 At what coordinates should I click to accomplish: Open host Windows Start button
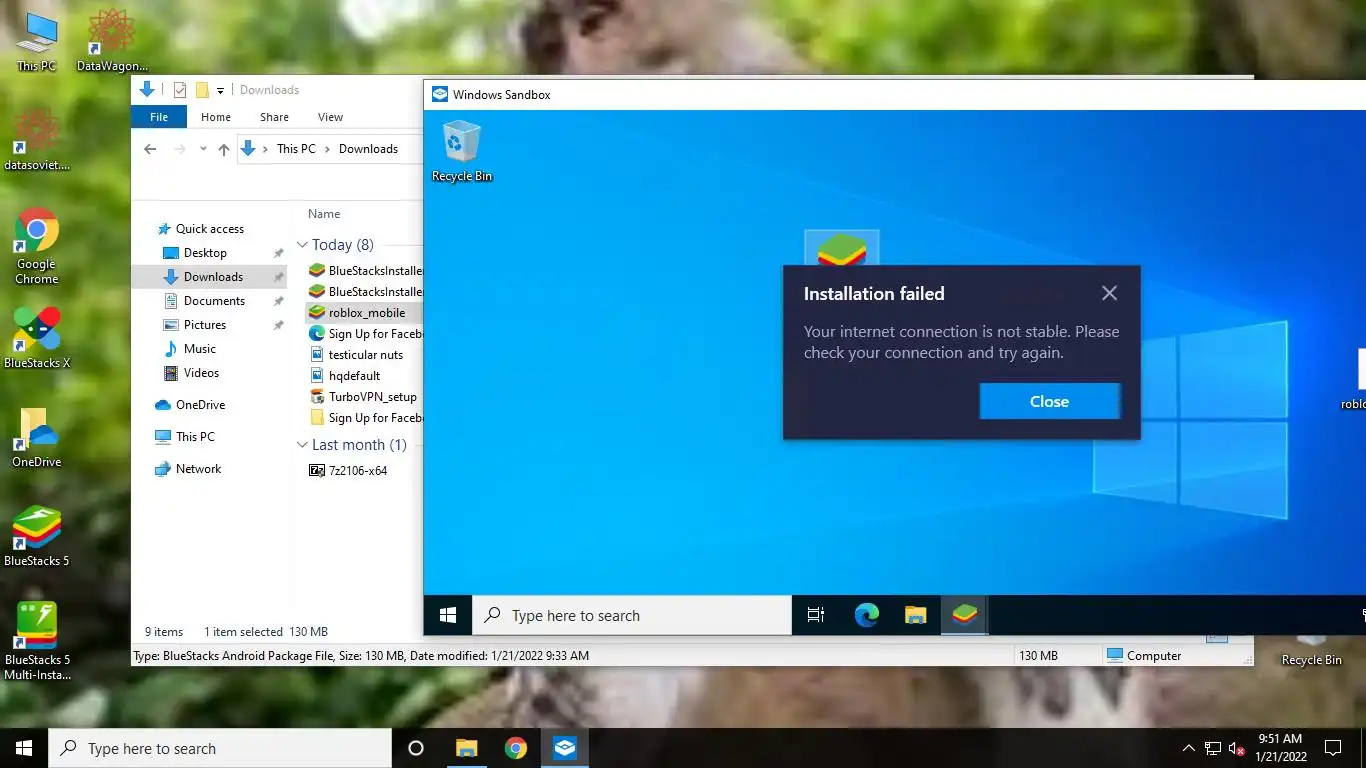click(24, 748)
